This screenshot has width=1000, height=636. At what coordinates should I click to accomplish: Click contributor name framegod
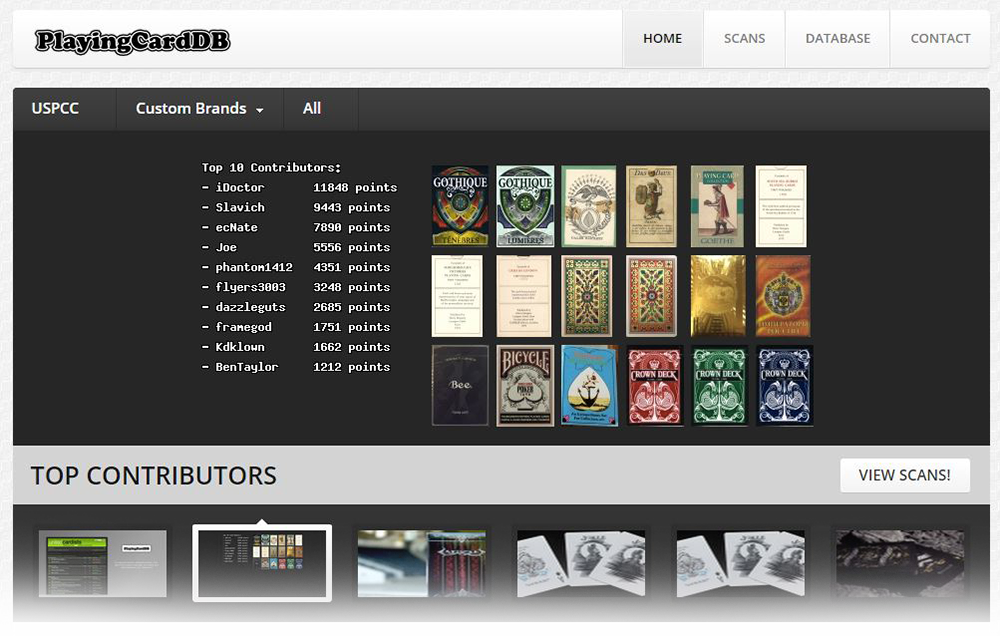[244, 327]
